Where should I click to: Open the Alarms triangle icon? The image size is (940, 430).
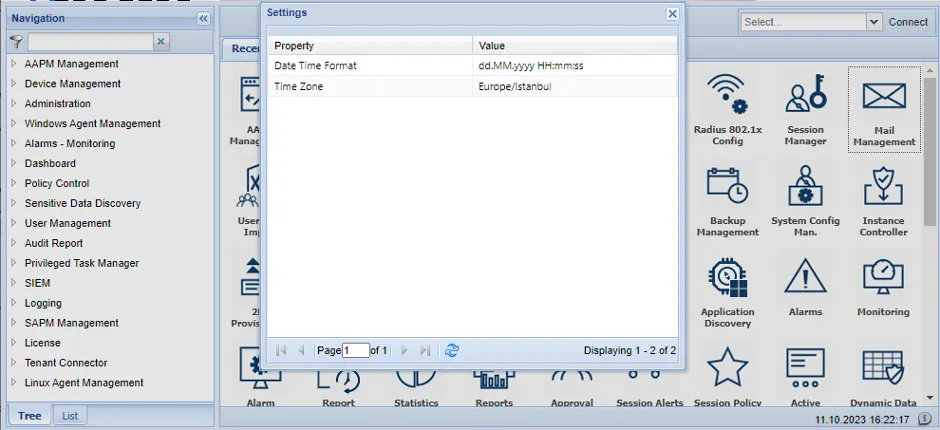click(x=805, y=278)
